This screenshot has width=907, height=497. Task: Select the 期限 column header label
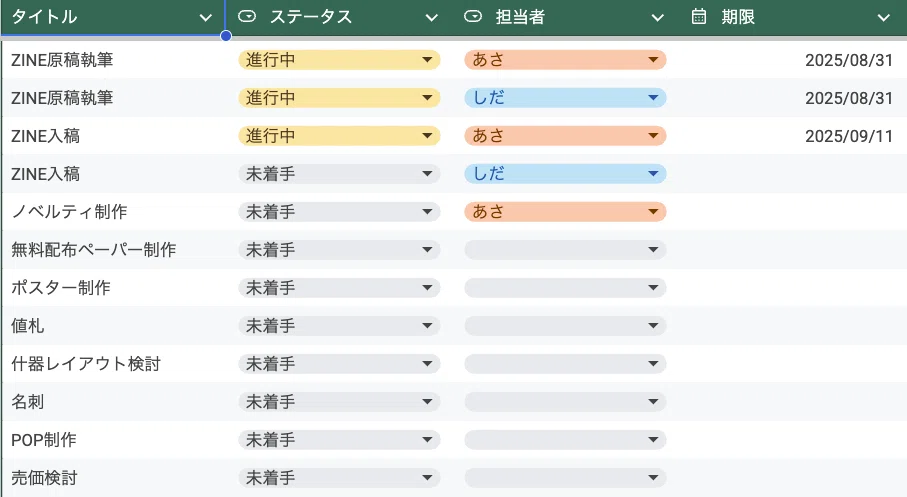(x=738, y=17)
